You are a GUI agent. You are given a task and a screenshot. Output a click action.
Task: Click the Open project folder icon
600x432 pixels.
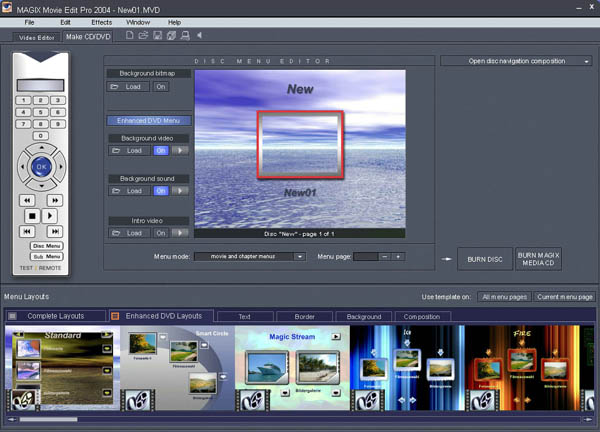[x=144, y=37]
